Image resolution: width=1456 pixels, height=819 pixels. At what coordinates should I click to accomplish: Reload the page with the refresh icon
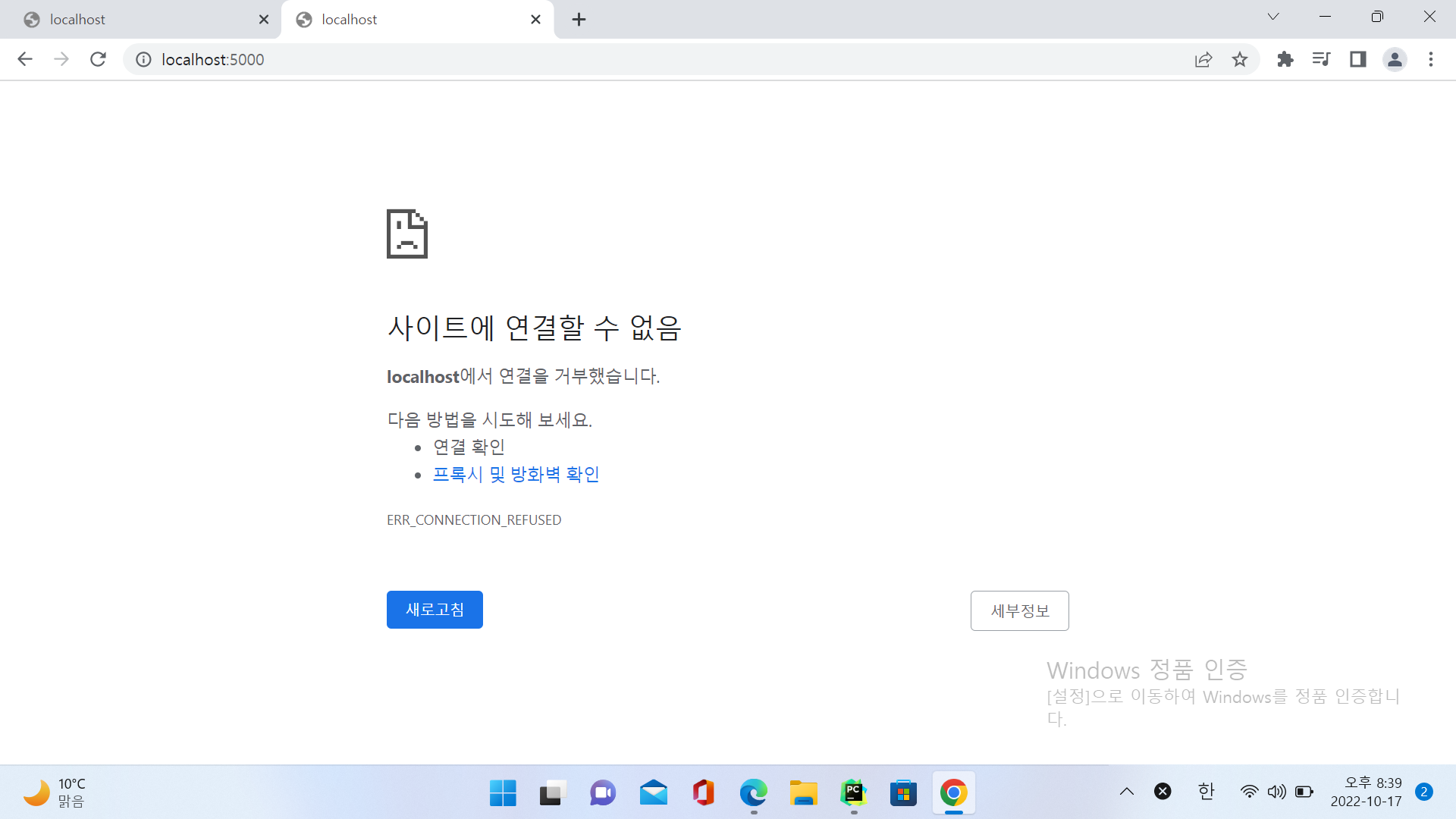coord(98,59)
